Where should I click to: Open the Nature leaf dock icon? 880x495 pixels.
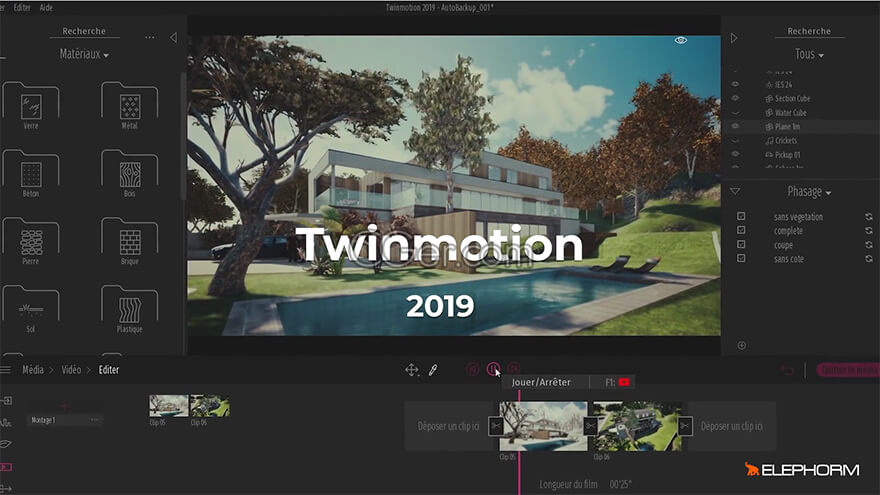(x=6, y=444)
